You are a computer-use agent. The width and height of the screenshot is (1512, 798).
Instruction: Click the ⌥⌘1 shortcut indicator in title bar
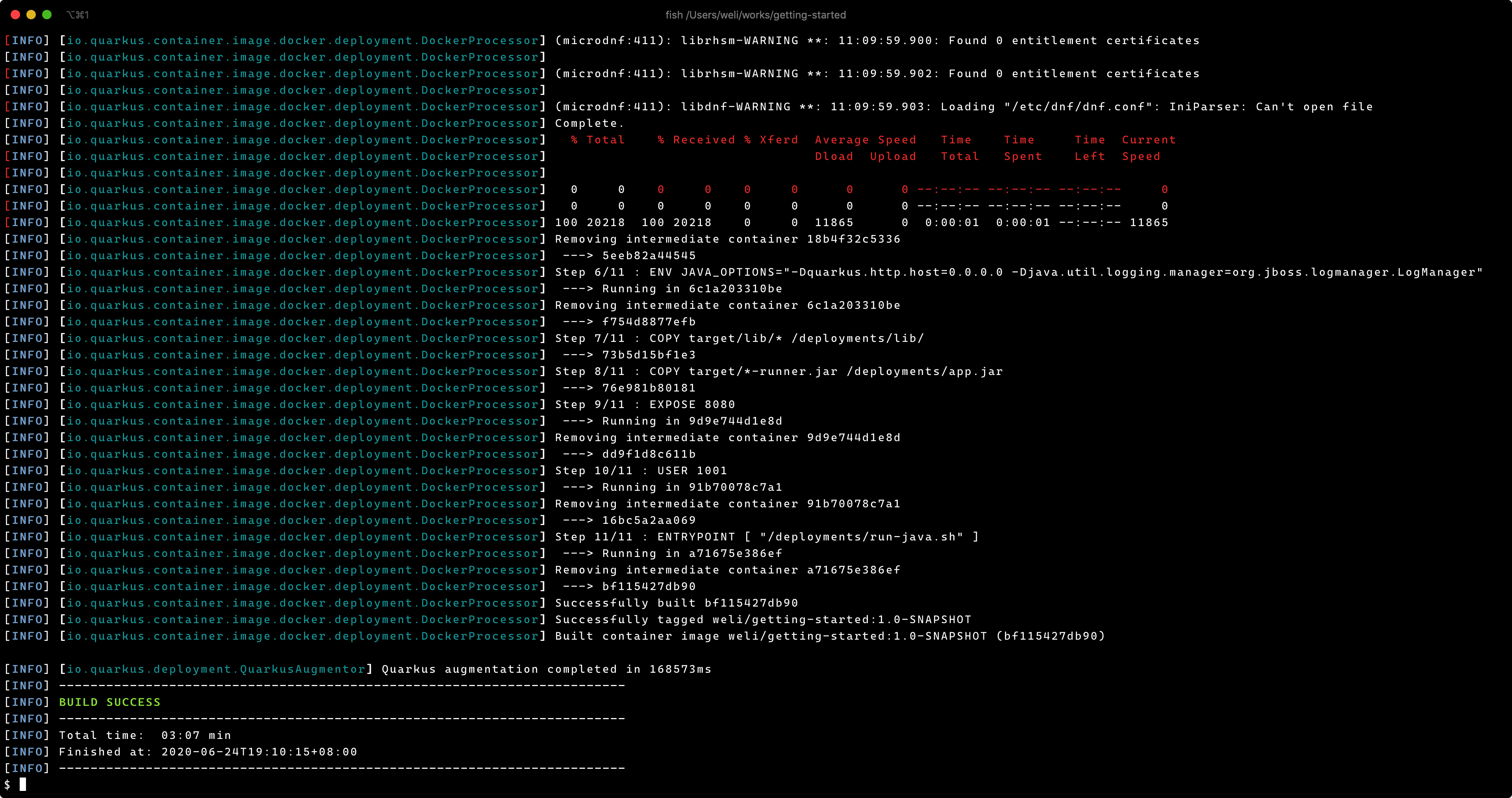point(78,15)
